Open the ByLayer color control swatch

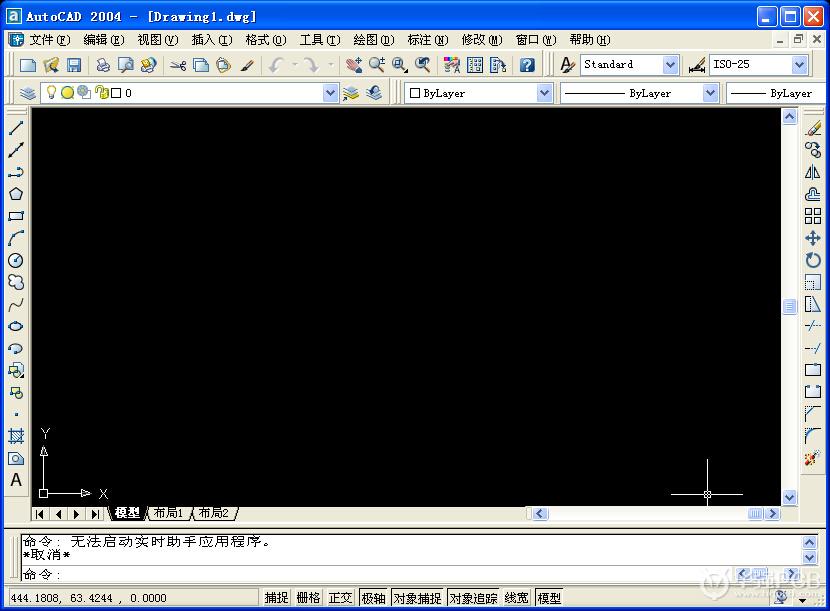(479, 93)
